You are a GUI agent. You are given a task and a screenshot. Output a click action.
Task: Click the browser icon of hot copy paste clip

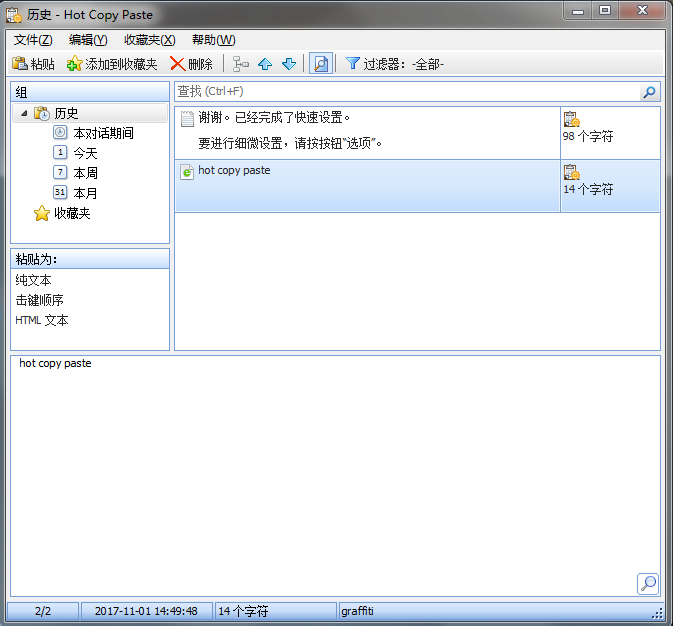click(x=187, y=172)
